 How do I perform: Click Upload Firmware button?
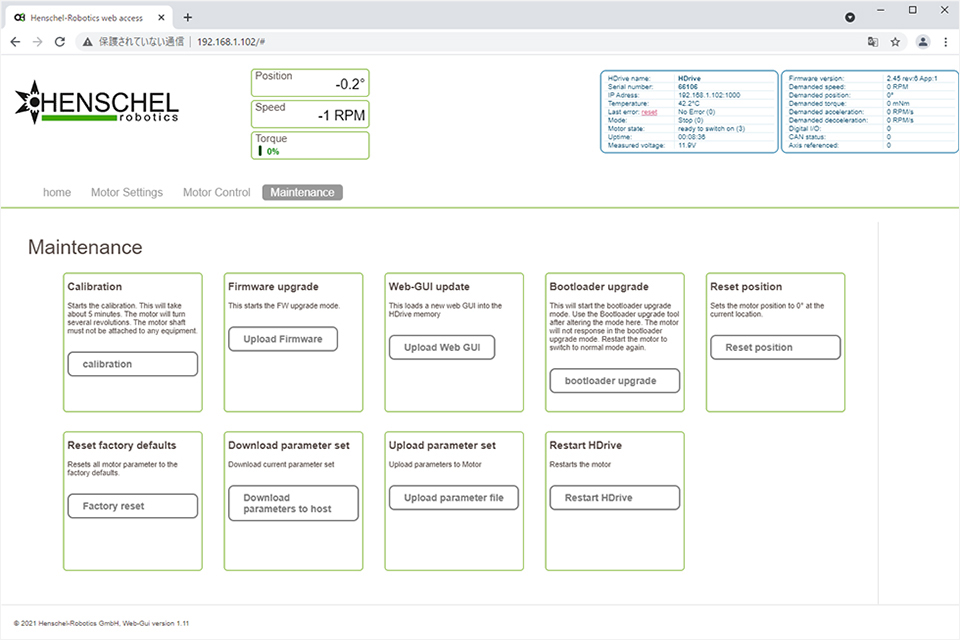(283, 339)
